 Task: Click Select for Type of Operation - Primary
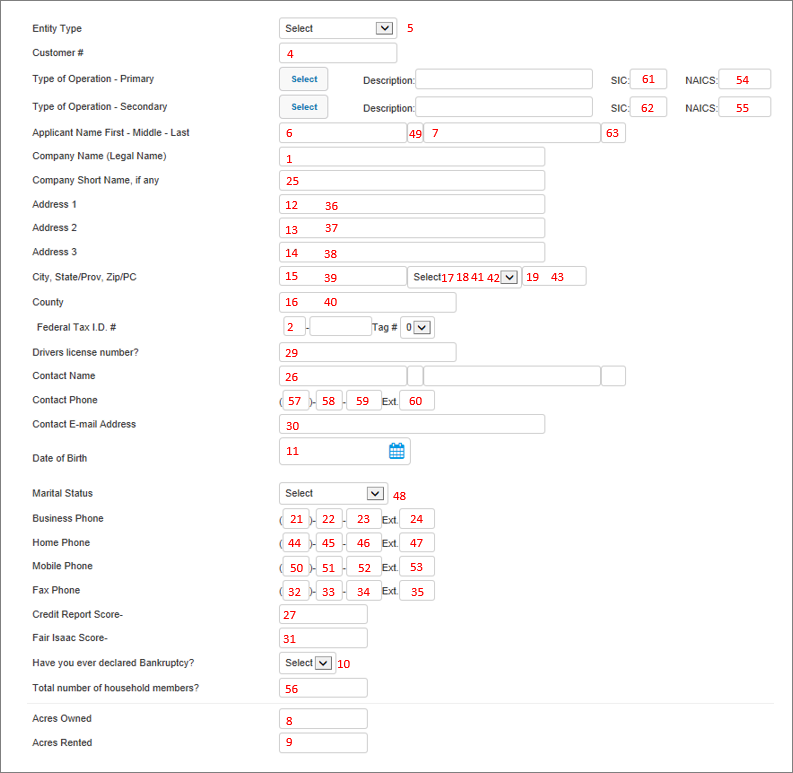pos(304,79)
